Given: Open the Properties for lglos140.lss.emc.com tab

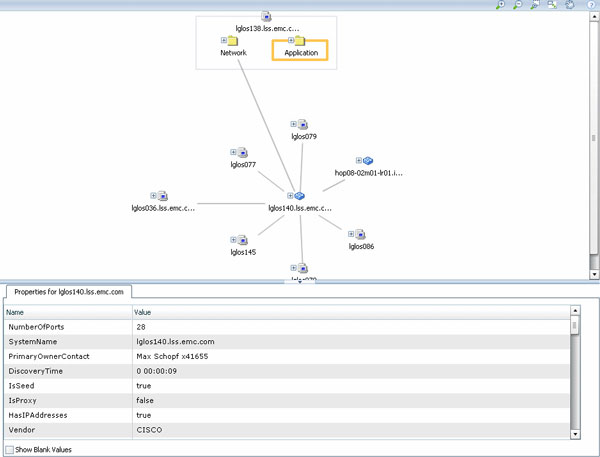Looking at the screenshot, I should 69,292.
